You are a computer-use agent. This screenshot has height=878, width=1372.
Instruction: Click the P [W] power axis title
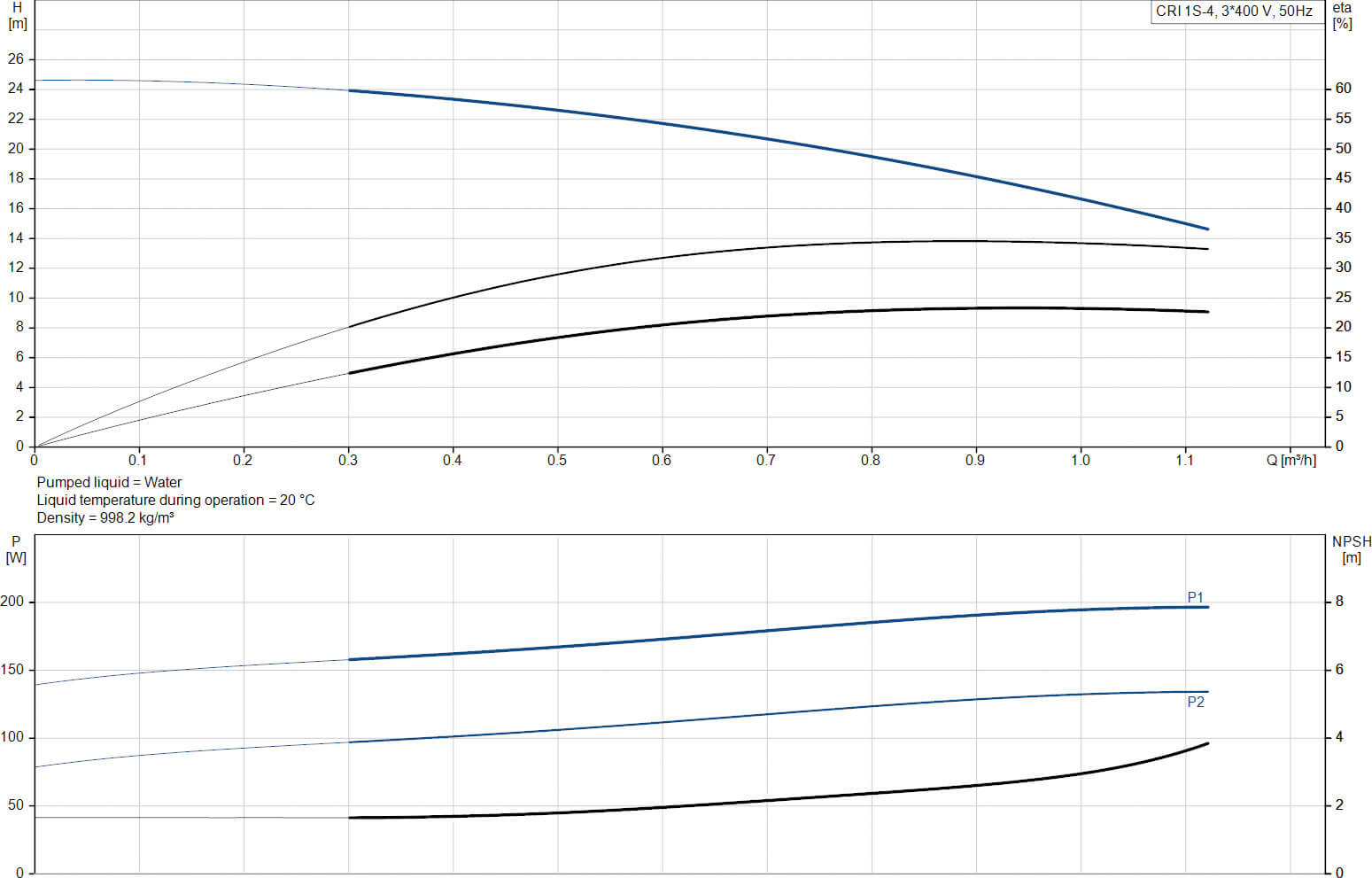click(x=16, y=549)
